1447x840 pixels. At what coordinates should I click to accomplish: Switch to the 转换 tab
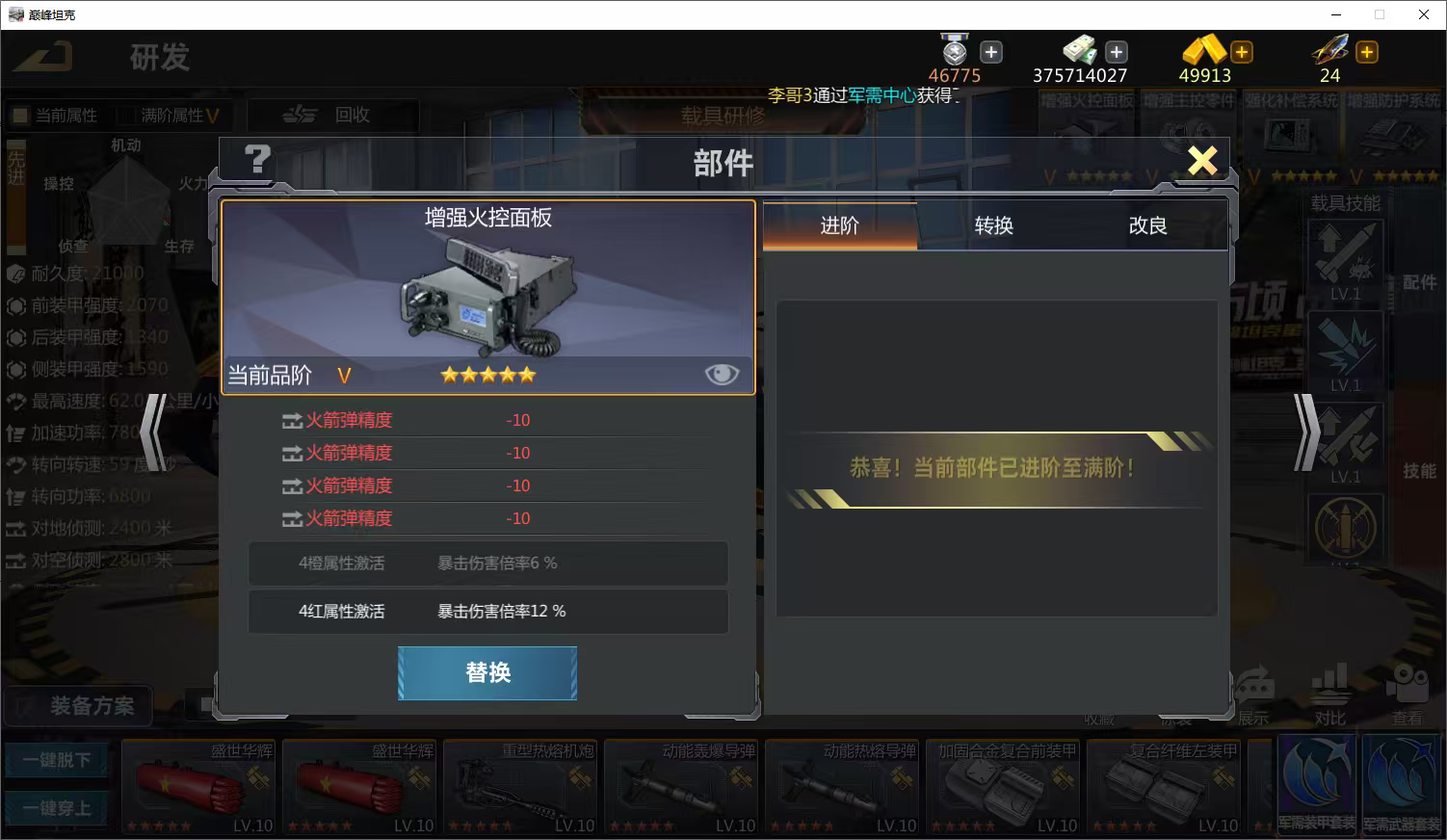tap(994, 225)
